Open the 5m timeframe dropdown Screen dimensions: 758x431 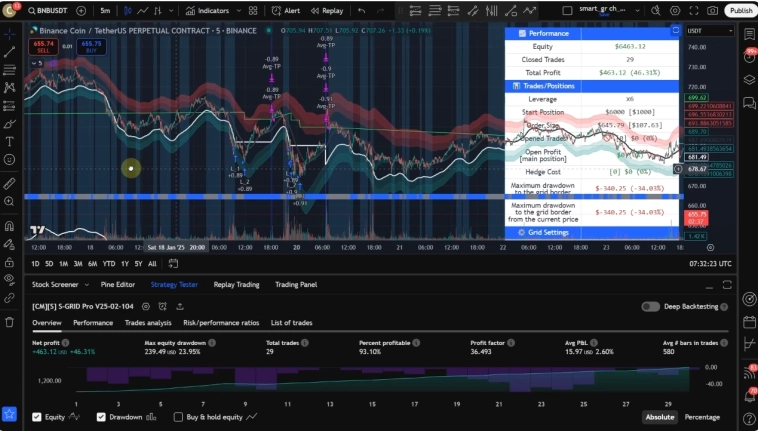click(x=105, y=10)
